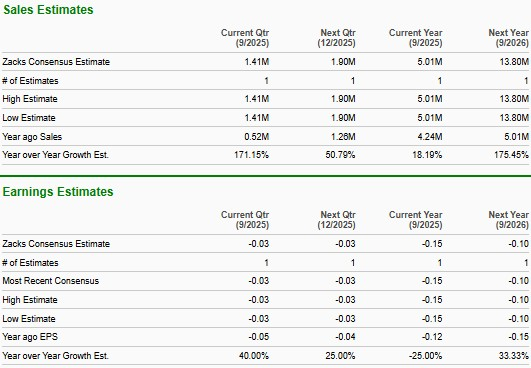Select Earnings Low Estimate -0.10 for Next Year
The width and height of the screenshot is (531, 368).
pyautogui.click(x=518, y=319)
